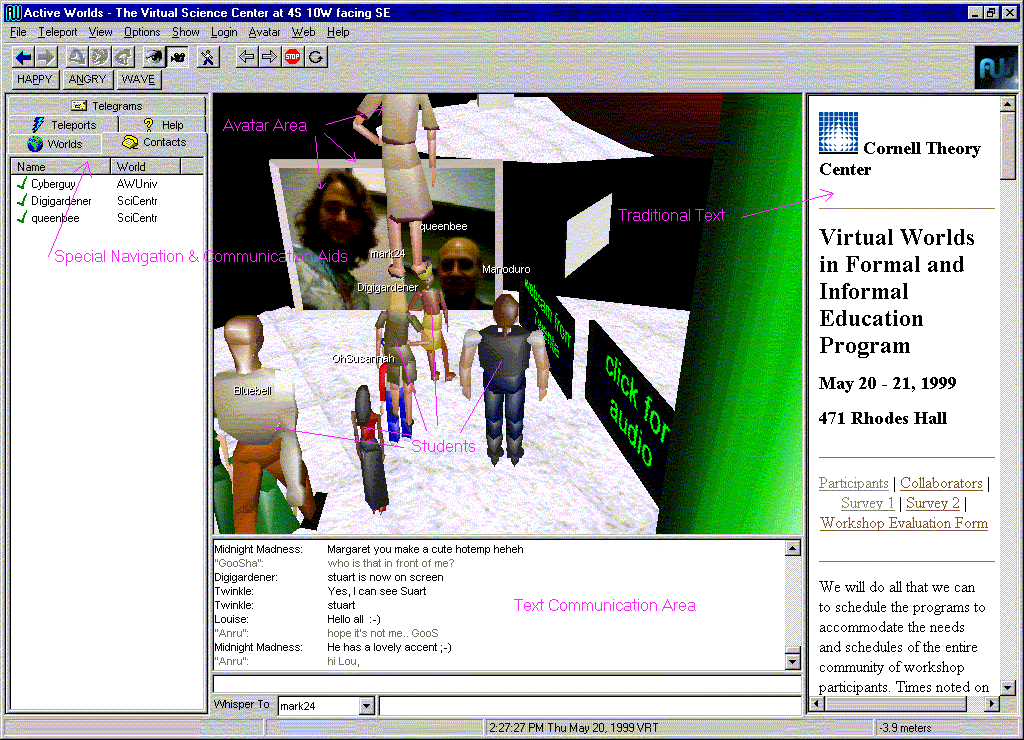Click the whisper message input field
The width and height of the screenshot is (1024, 740).
[590, 706]
